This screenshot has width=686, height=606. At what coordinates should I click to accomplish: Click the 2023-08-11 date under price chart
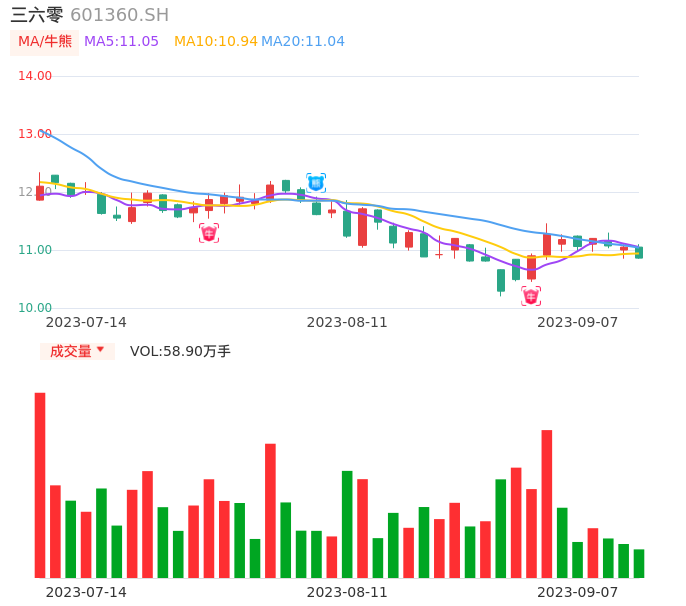pyautogui.click(x=347, y=322)
